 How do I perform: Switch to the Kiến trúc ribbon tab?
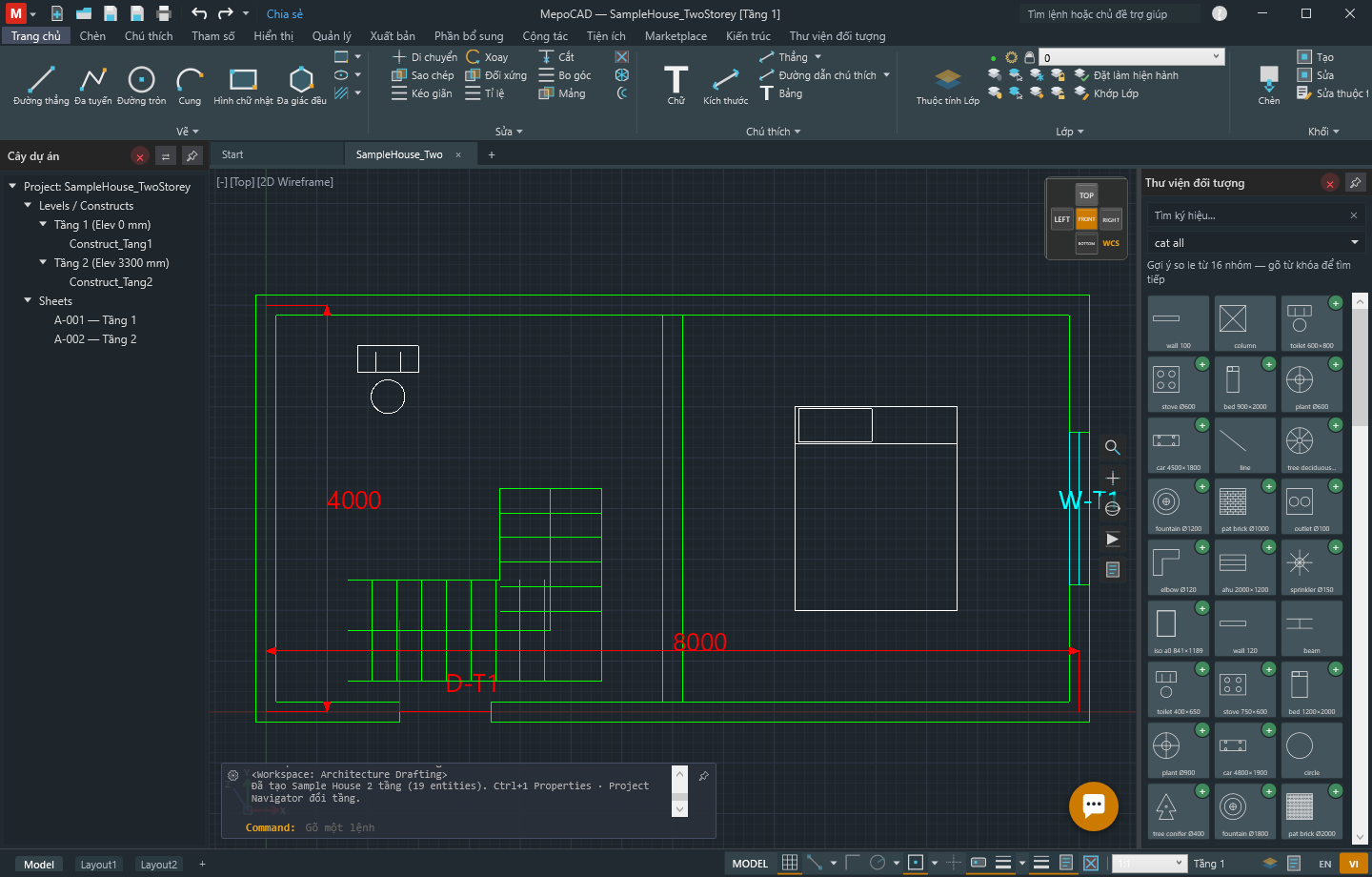(x=748, y=36)
